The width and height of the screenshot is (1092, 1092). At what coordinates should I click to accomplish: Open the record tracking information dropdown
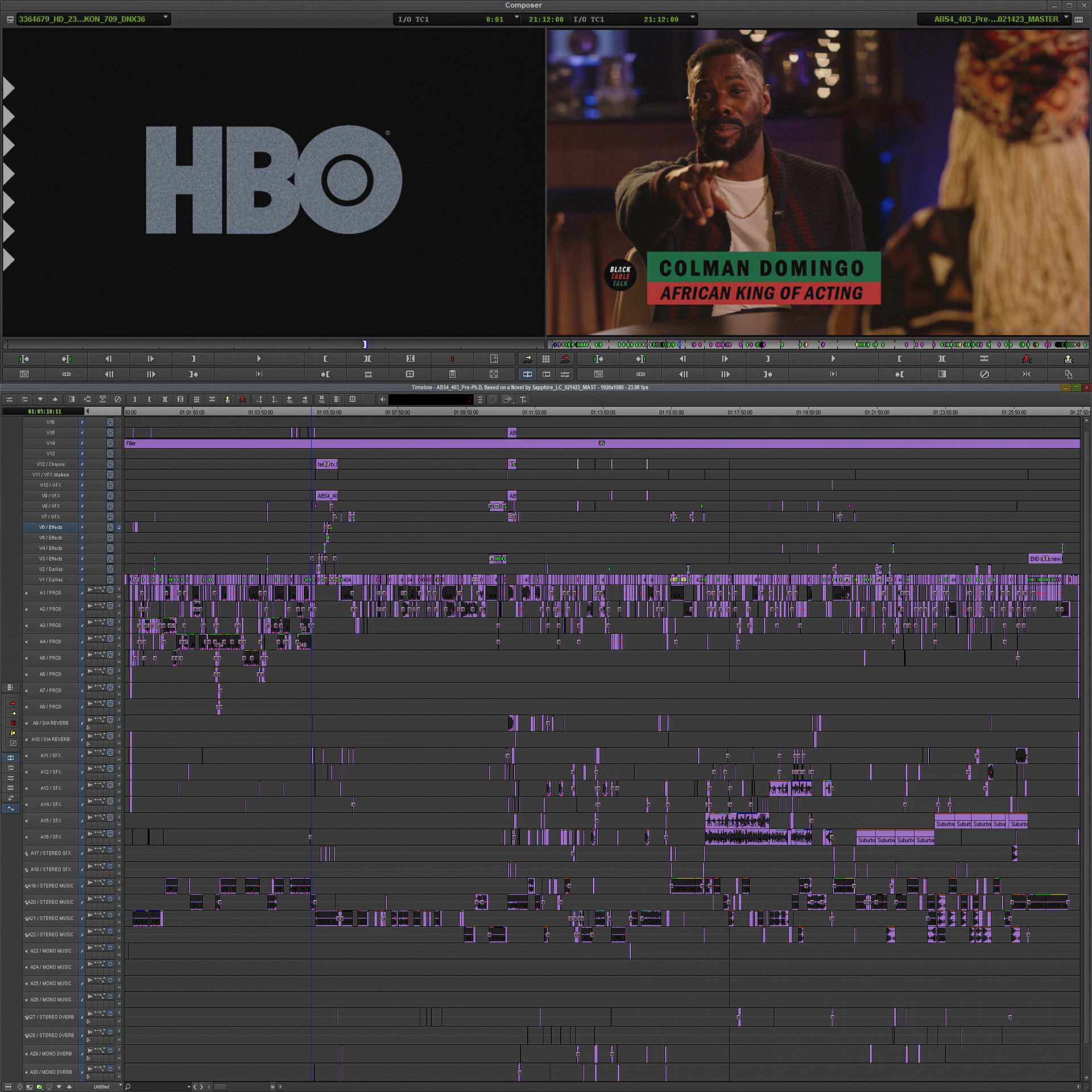[x=692, y=18]
